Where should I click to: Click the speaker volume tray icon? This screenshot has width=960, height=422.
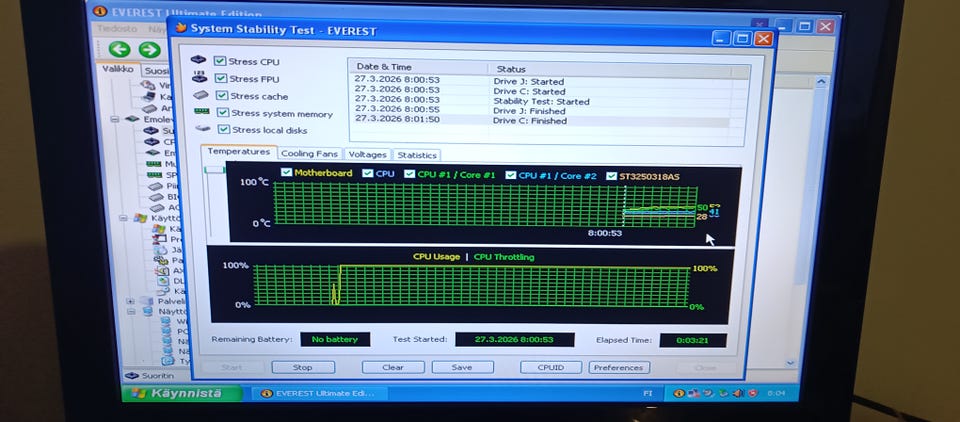(738, 393)
